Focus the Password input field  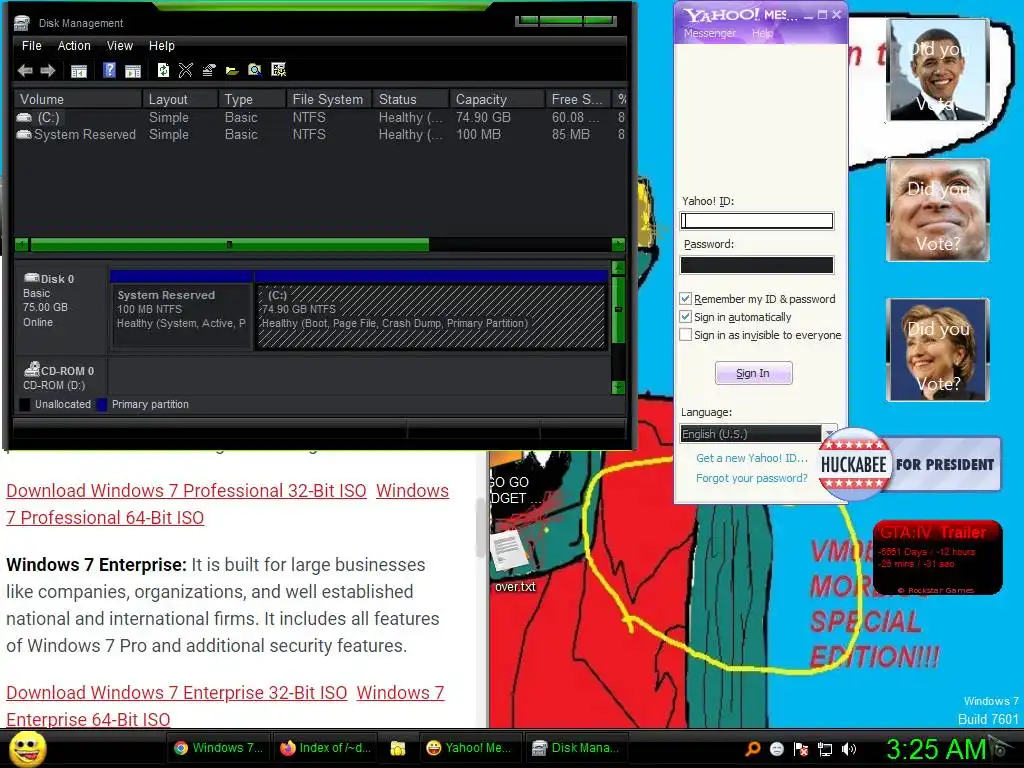[x=757, y=264]
